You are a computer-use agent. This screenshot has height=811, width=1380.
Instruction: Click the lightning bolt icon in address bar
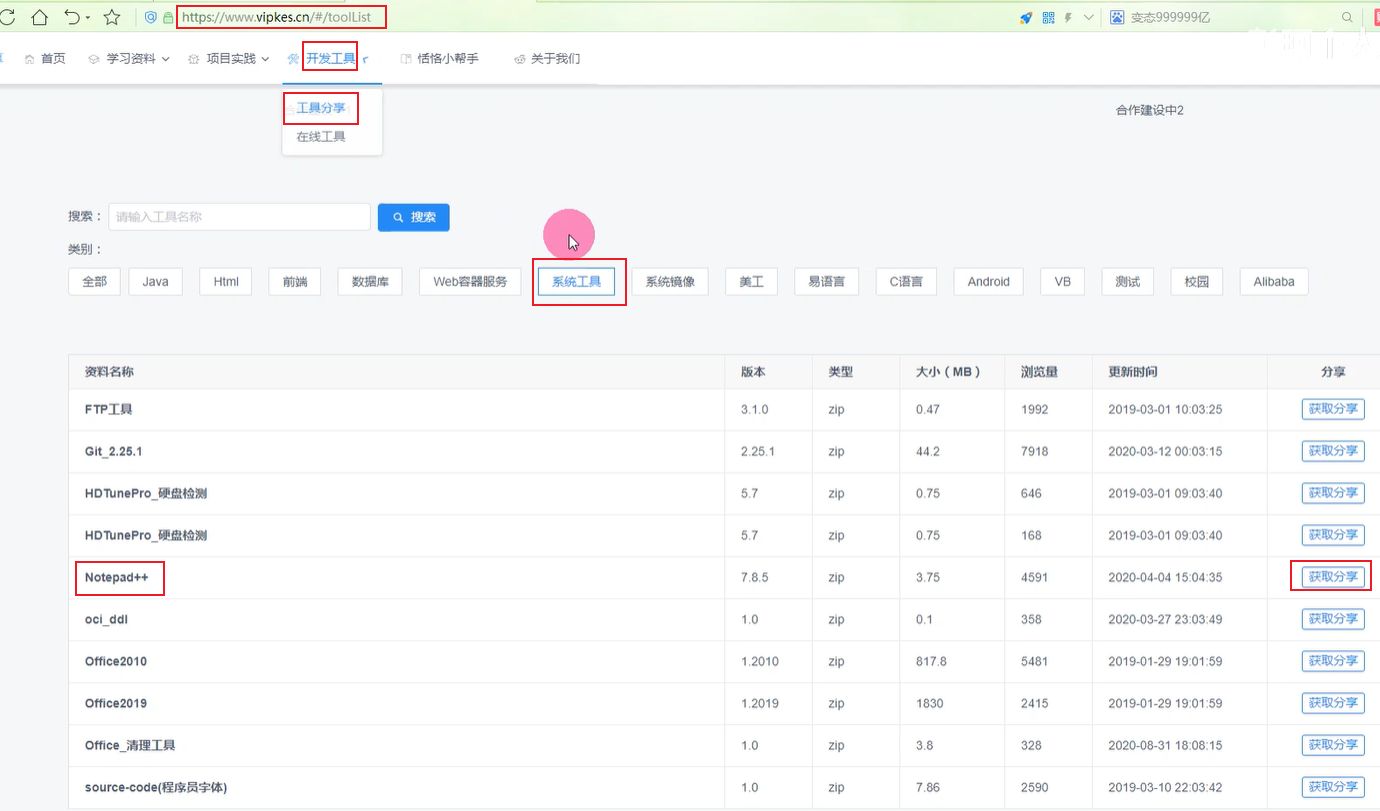click(1069, 17)
